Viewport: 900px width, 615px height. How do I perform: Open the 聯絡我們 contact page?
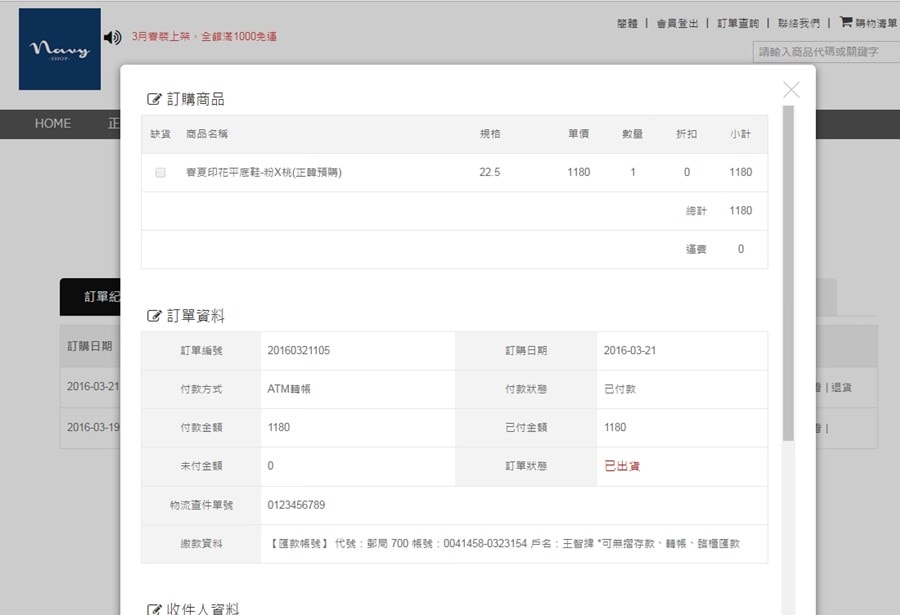coord(799,23)
